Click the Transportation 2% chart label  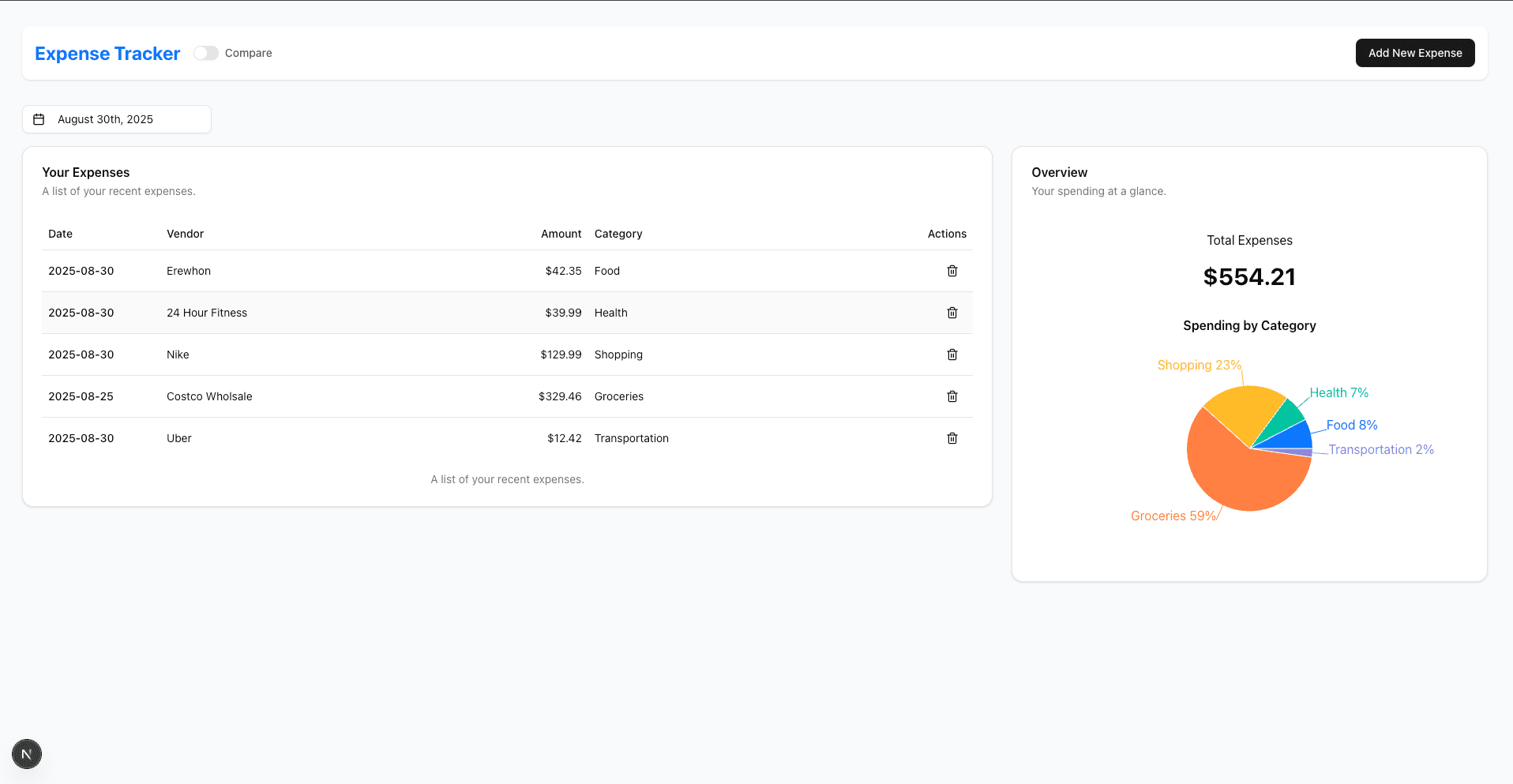coord(1380,449)
